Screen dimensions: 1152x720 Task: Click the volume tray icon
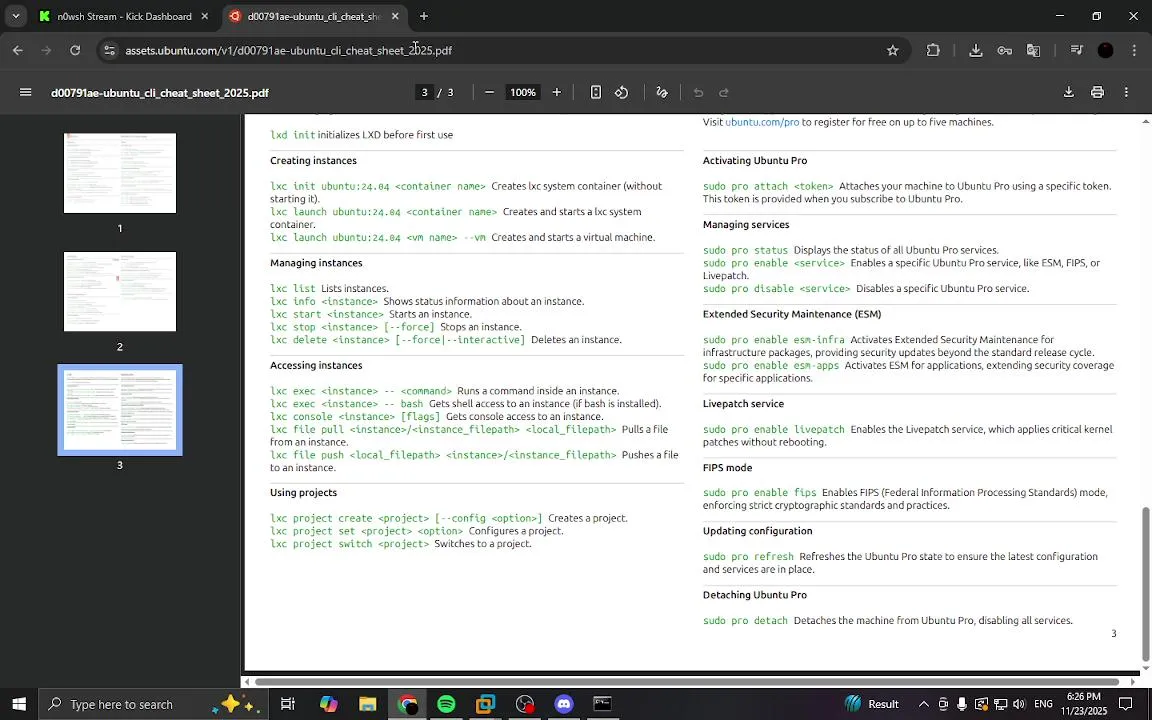coord(1018,704)
